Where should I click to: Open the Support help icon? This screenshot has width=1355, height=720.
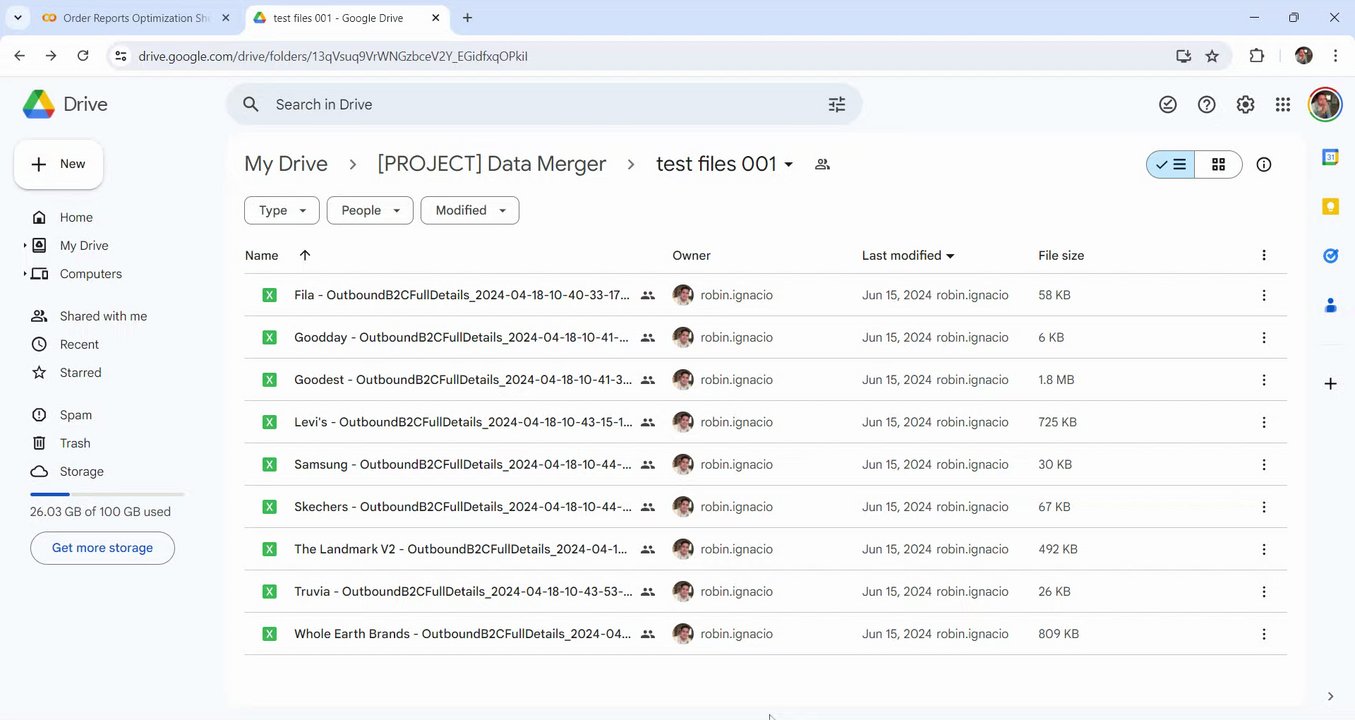[x=1207, y=104]
